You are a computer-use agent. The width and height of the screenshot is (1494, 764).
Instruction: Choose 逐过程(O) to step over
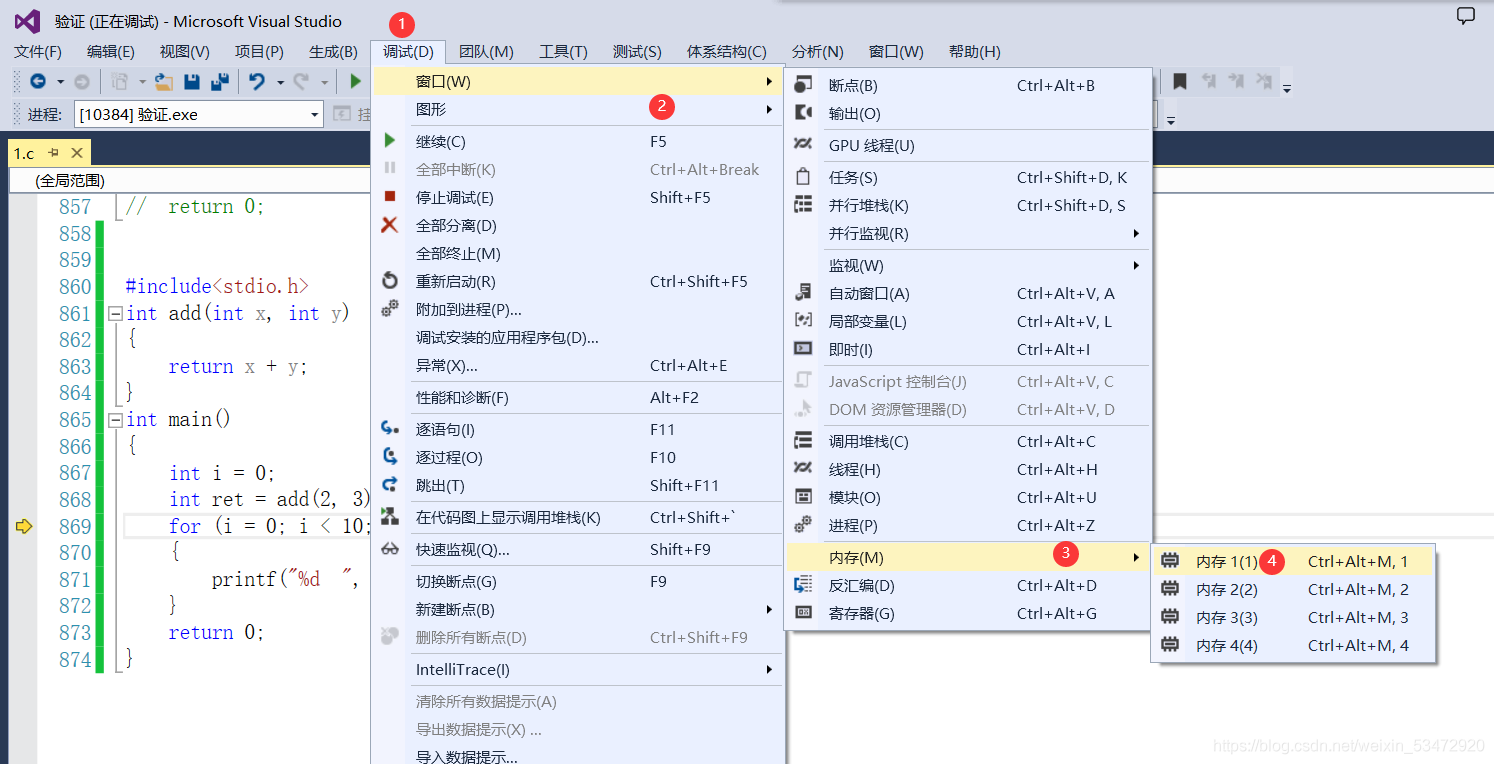[577, 457]
